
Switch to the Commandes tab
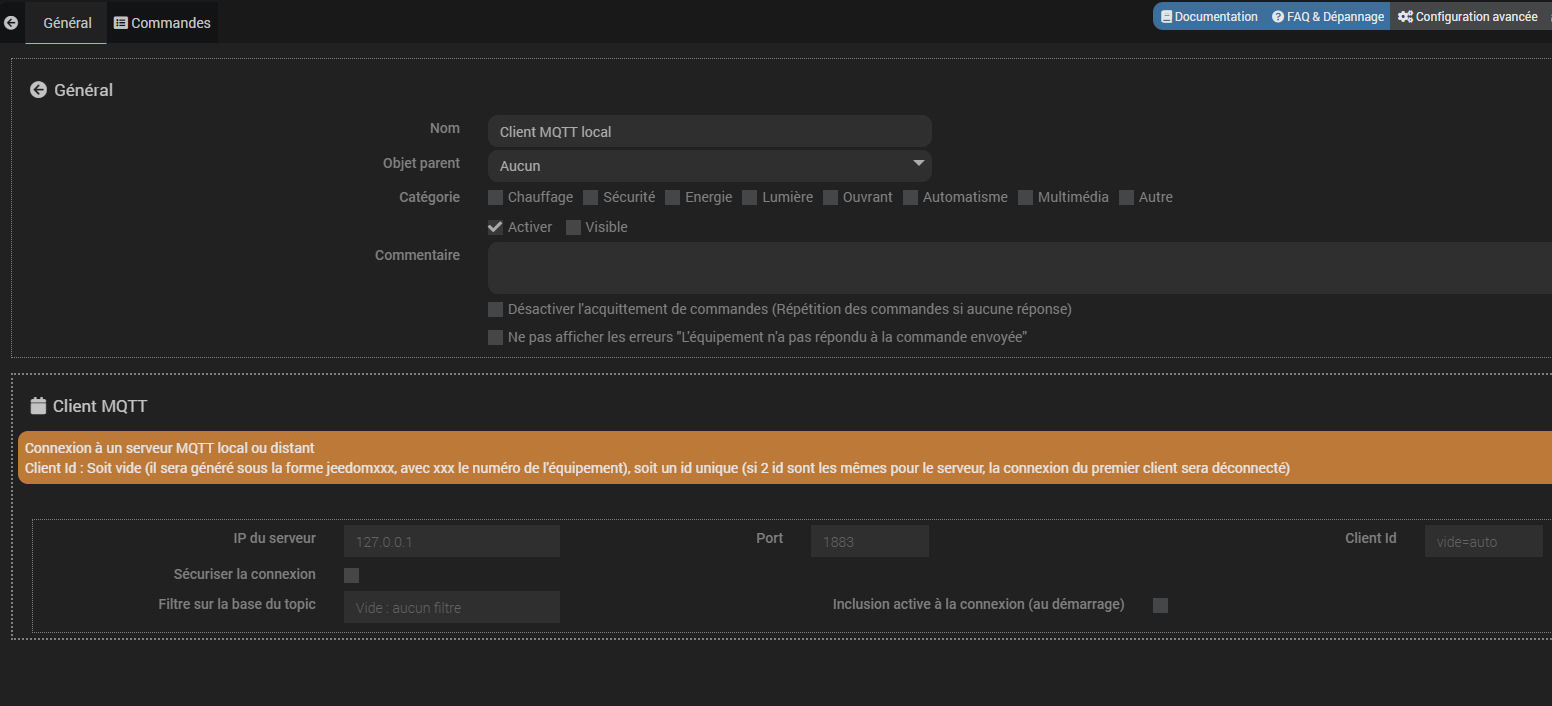[170, 23]
